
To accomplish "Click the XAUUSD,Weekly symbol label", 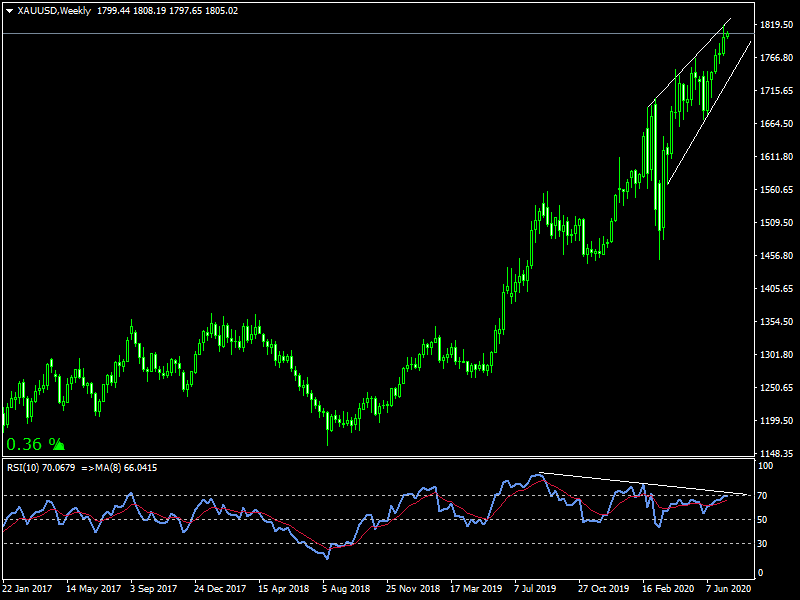I will pos(54,11).
